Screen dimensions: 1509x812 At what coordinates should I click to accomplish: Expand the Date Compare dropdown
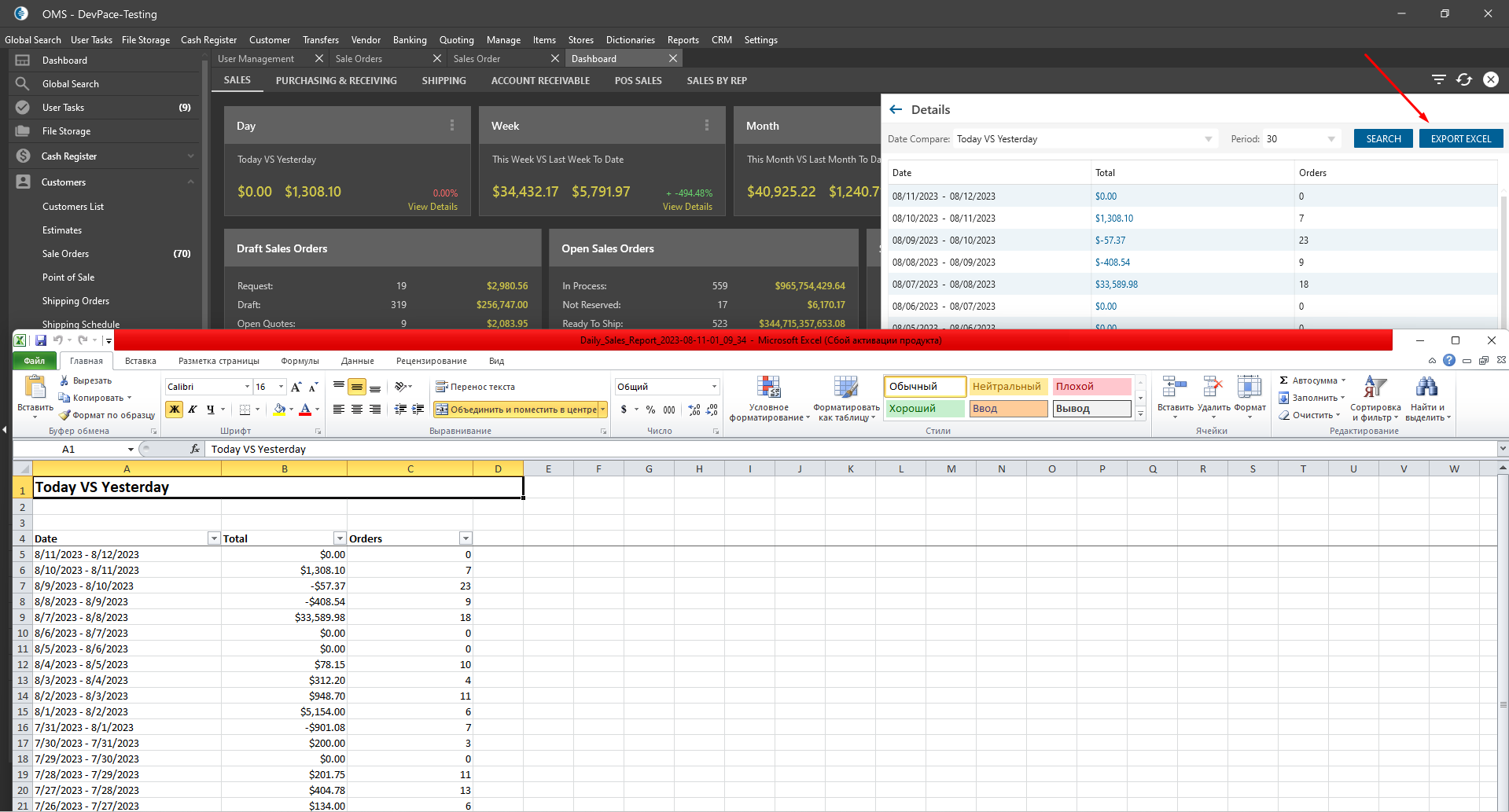[1208, 139]
